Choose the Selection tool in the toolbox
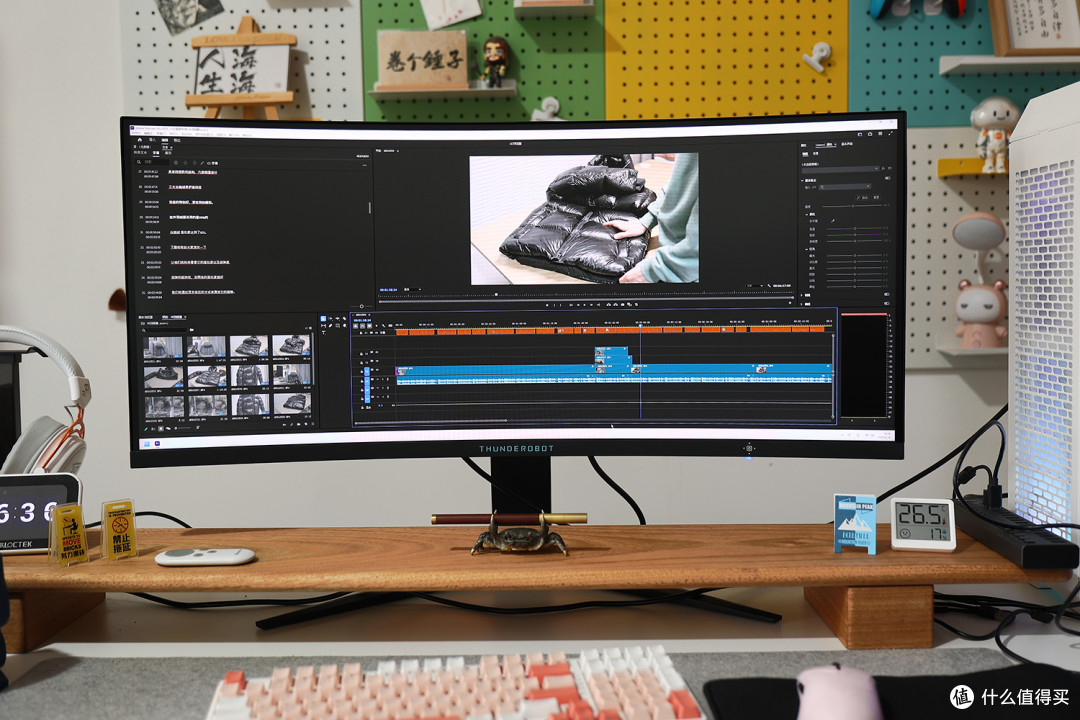 [x=323, y=318]
